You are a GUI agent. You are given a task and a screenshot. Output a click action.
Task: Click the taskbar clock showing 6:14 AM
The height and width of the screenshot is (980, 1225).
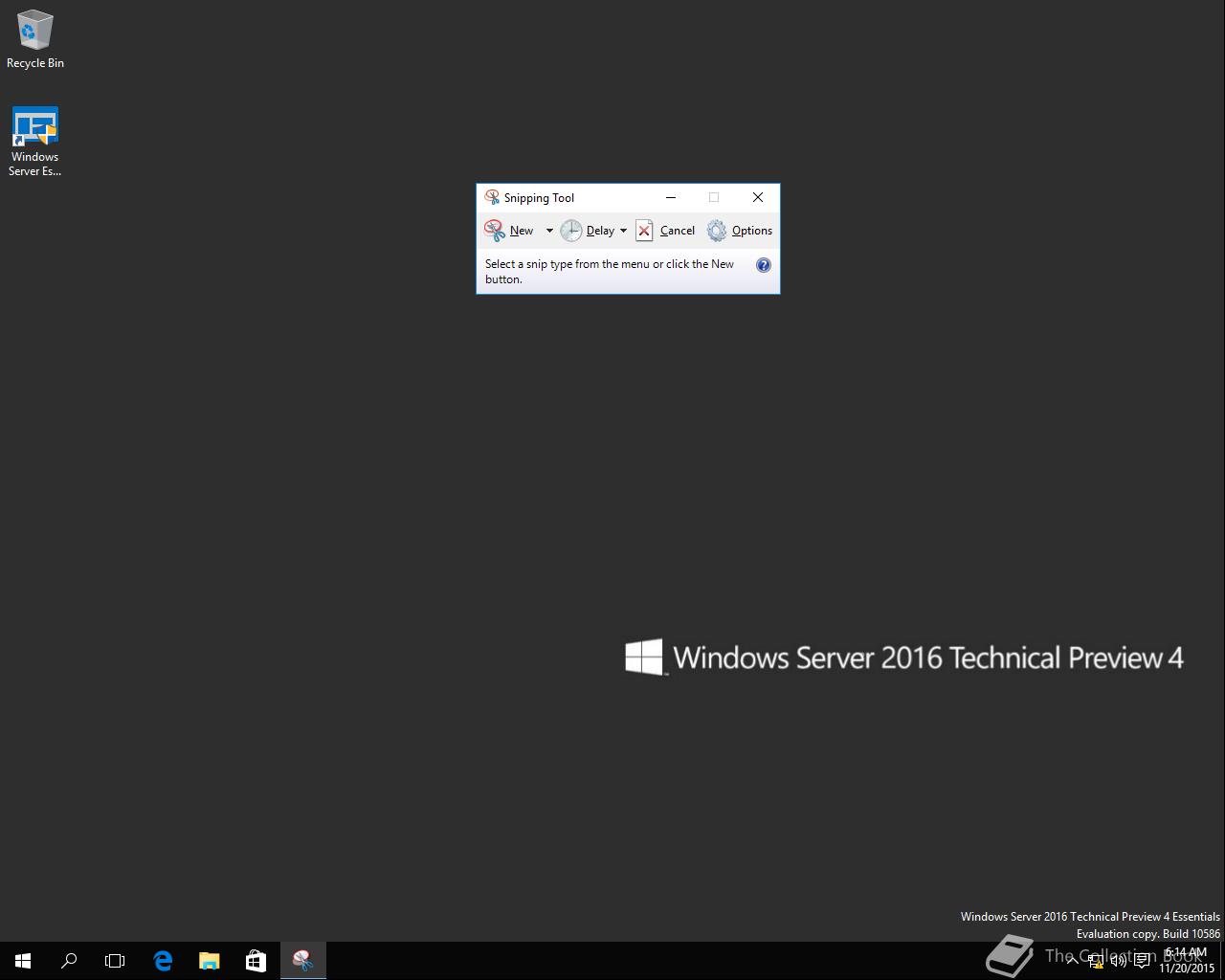click(x=1186, y=961)
